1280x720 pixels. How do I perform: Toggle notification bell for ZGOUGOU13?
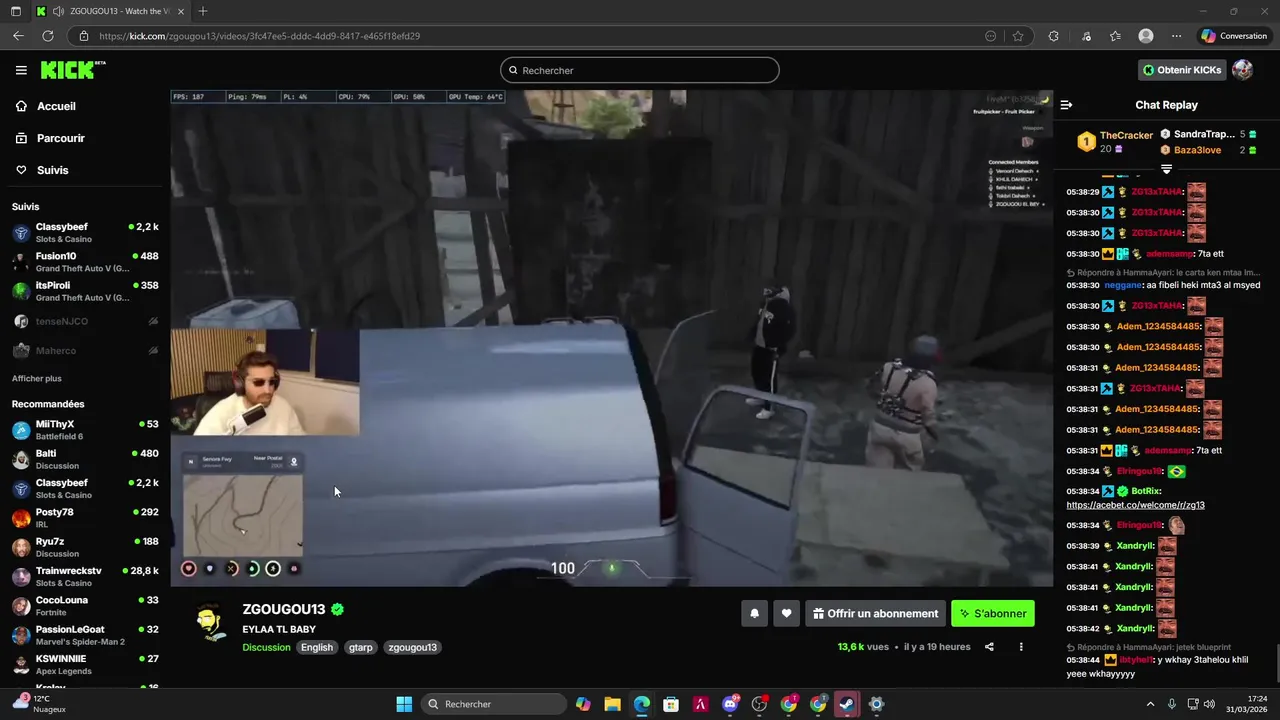tap(755, 614)
